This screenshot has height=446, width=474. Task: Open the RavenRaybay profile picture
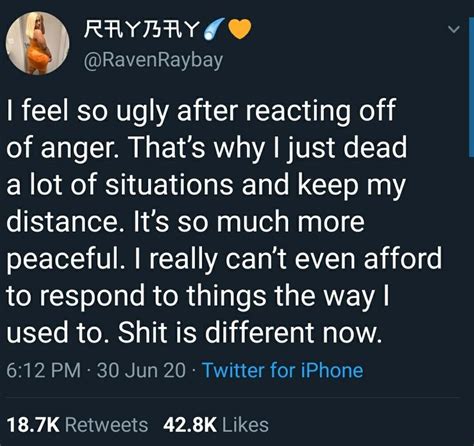37,43
